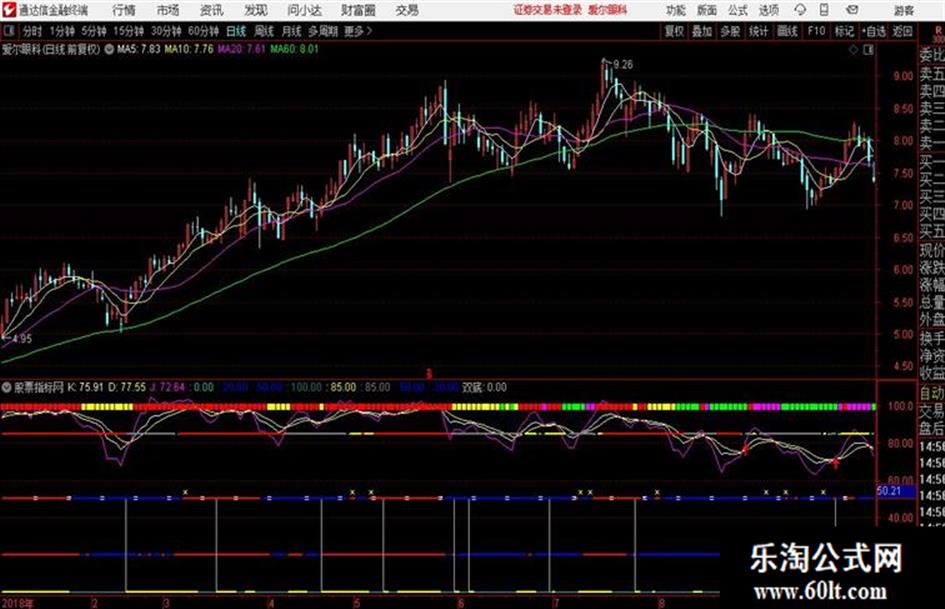Click the 标记 mark button
This screenshot has height=609, width=945.
tap(844, 31)
